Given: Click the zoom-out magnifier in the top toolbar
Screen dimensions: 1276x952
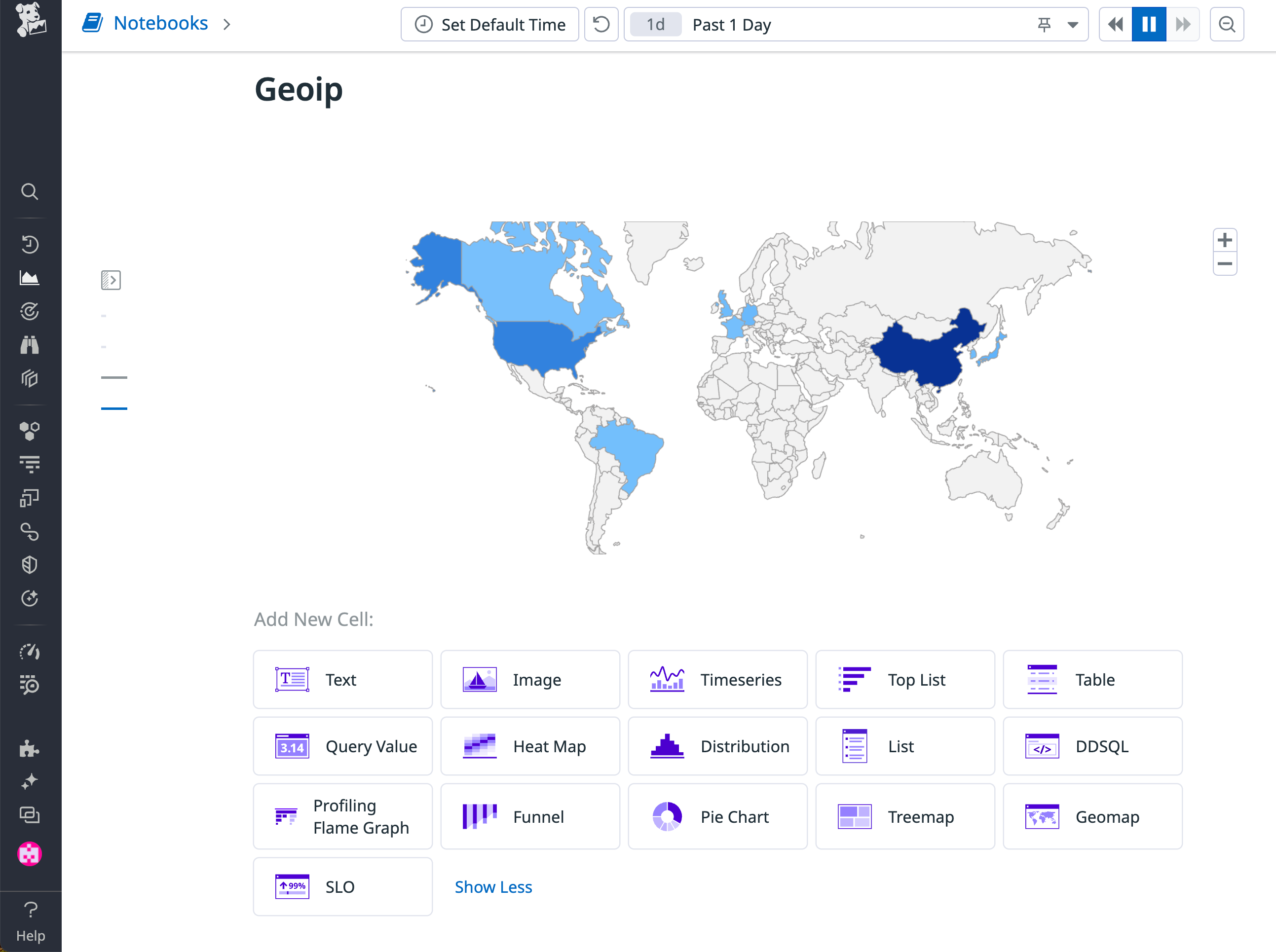Looking at the screenshot, I should pyautogui.click(x=1227, y=24).
